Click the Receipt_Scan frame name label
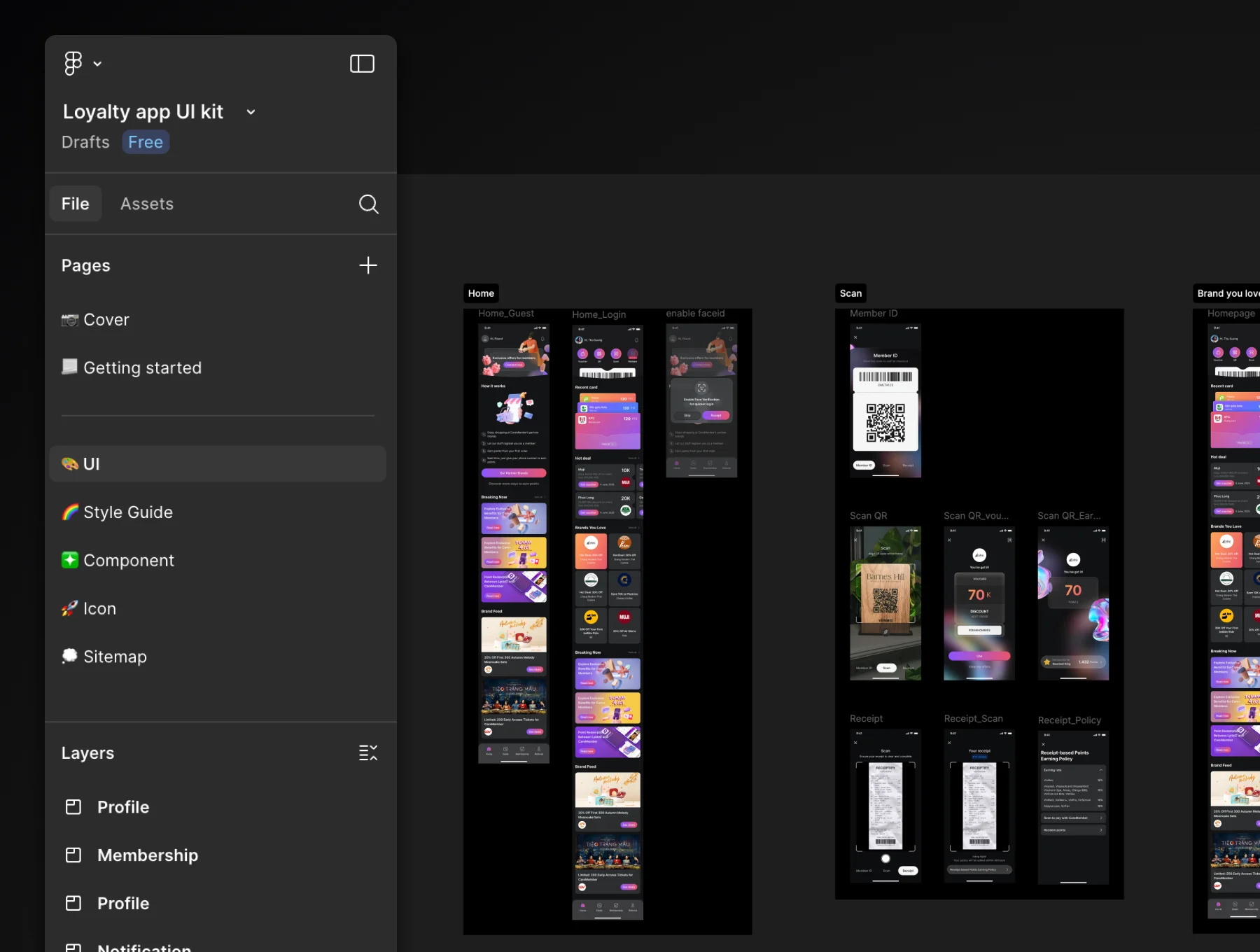1260x952 pixels. click(974, 719)
